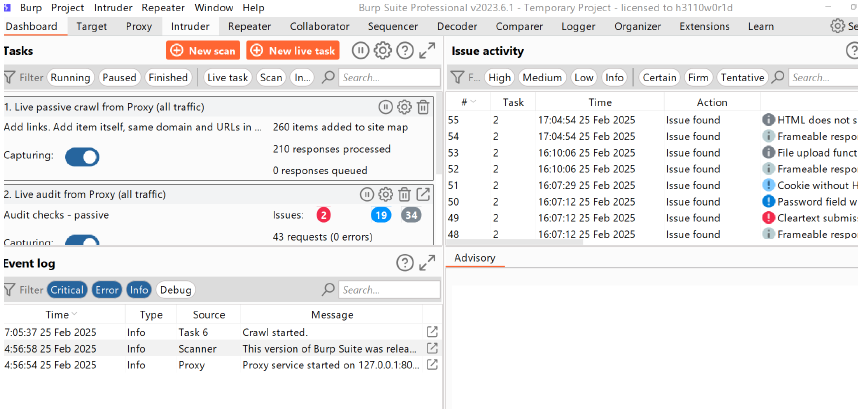Delete the Live audit from Proxy task
862x413 pixels.
pos(404,194)
